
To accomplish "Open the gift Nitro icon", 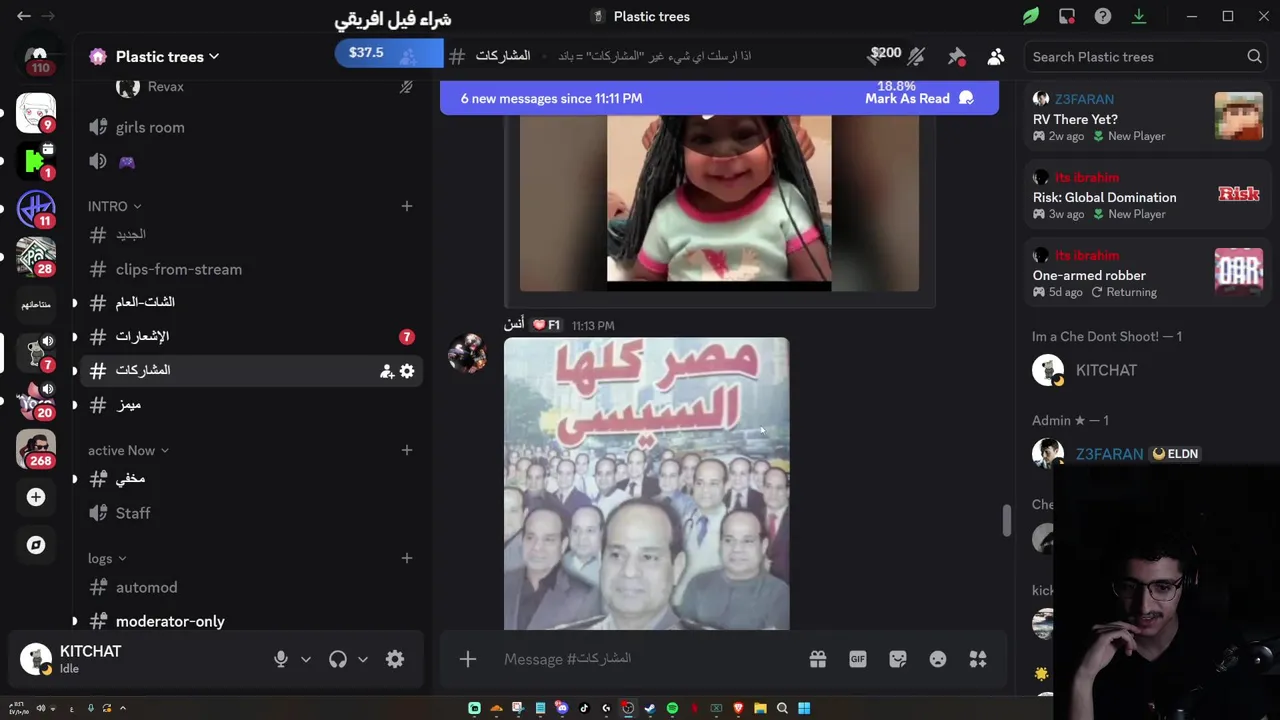I will pos(818,659).
